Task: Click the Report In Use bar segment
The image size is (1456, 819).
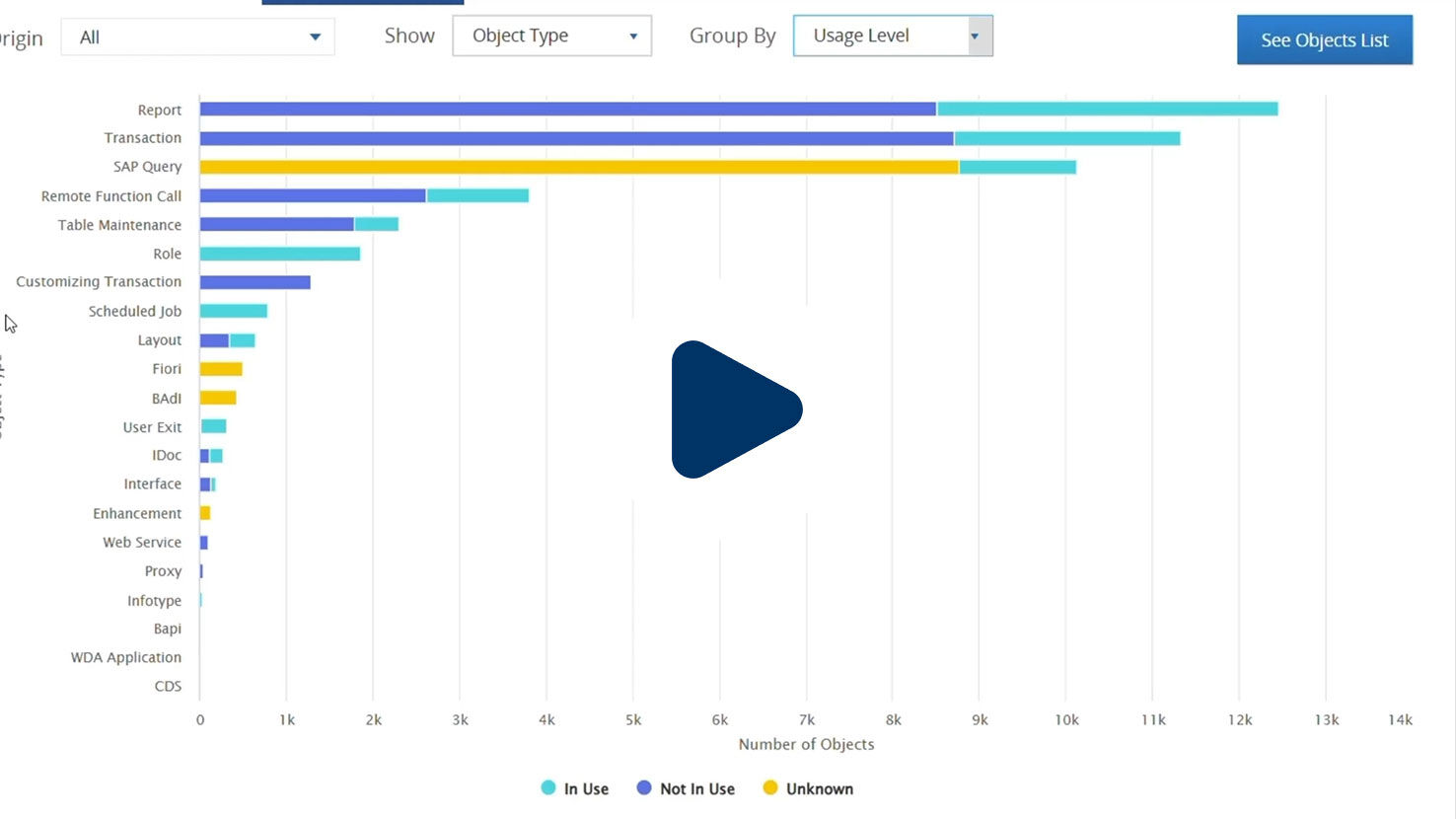Action: point(1108,109)
